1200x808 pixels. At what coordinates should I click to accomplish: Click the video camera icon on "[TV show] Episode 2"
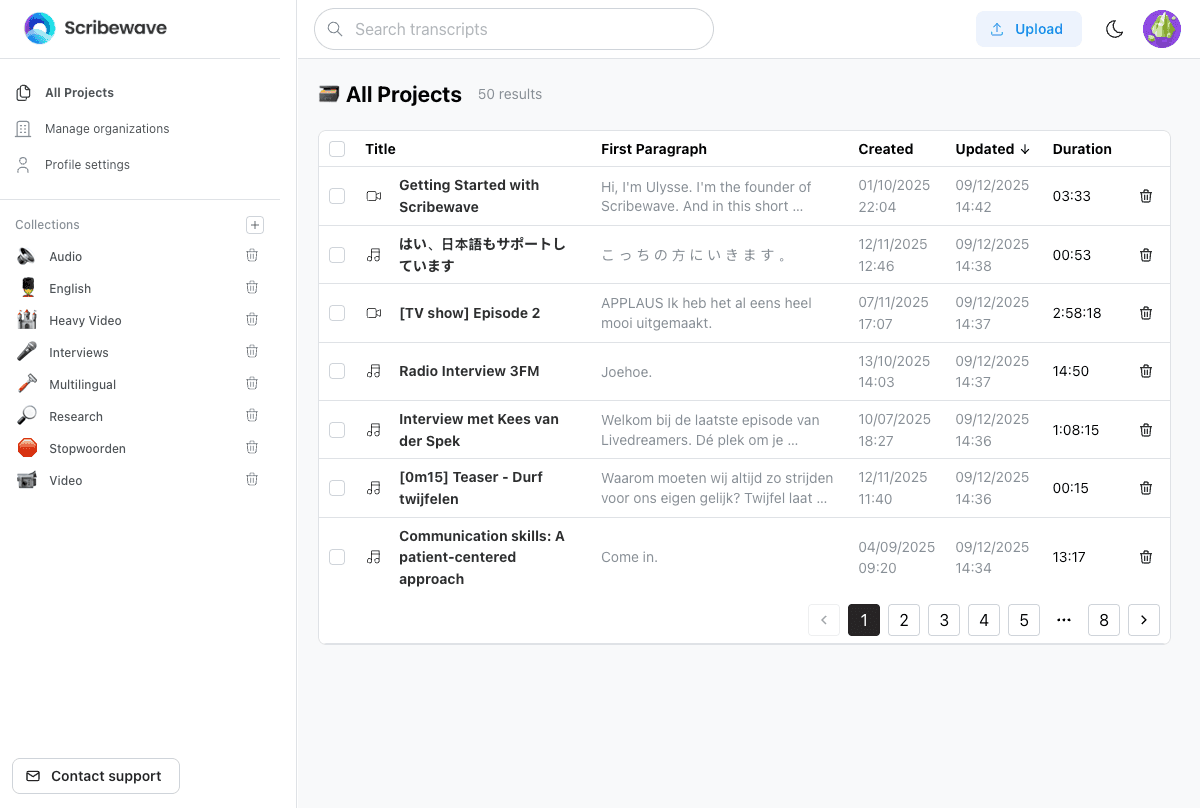[x=373, y=312]
